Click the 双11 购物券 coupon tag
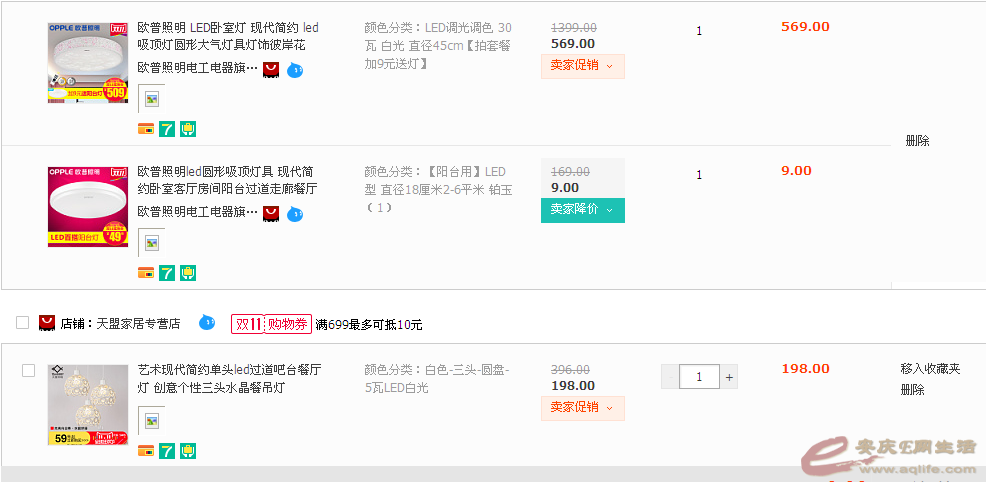This screenshot has height=482, width=986. coord(270,324)
